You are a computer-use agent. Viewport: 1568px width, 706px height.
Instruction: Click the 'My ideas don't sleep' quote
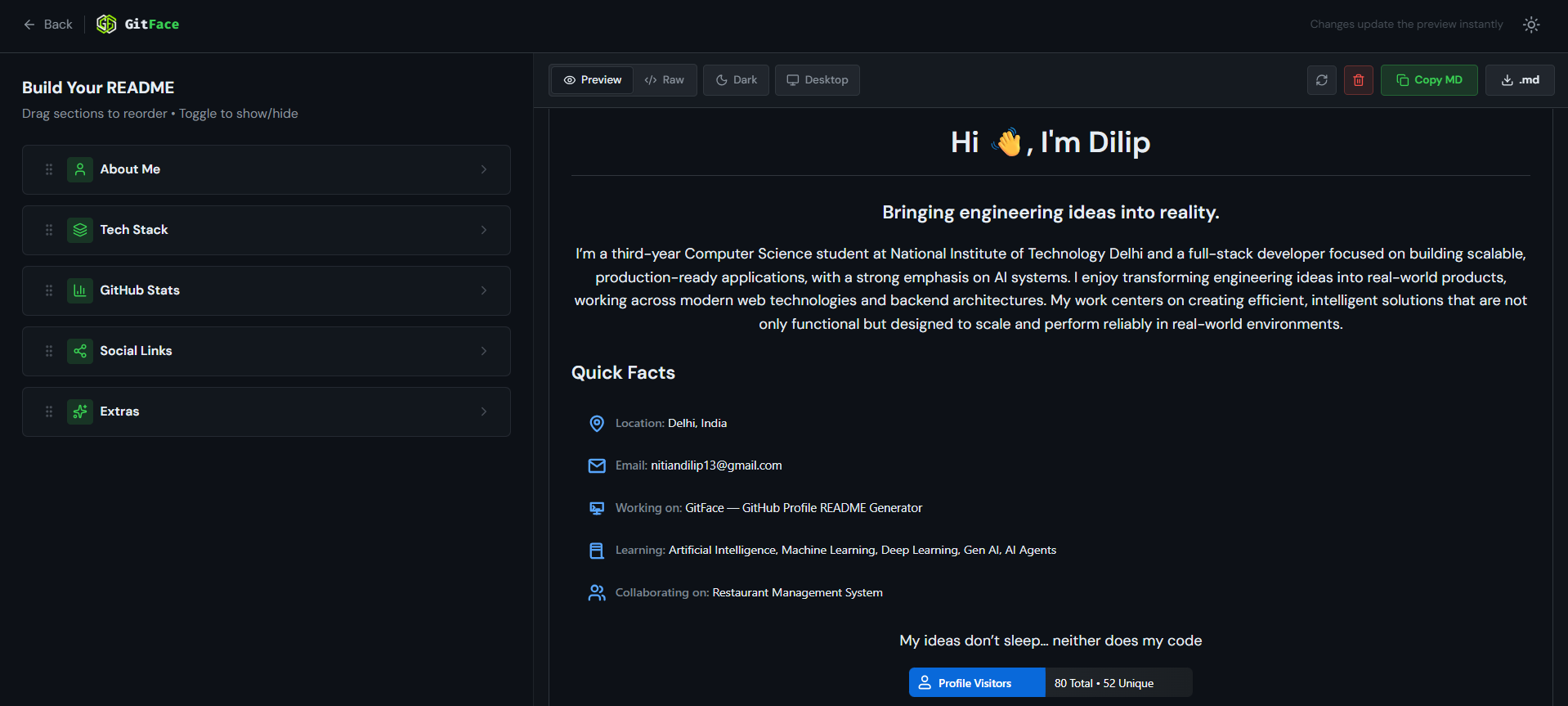1051,641
